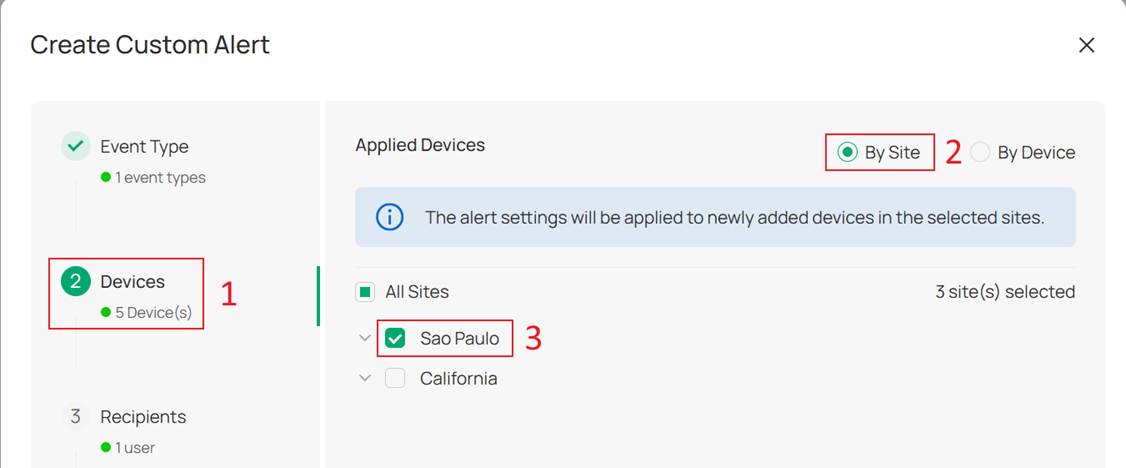The width and height of the screenshot is (1126, 468).
Task: Toggle the All Sites checkbox
Action: [x=366, y=292]
